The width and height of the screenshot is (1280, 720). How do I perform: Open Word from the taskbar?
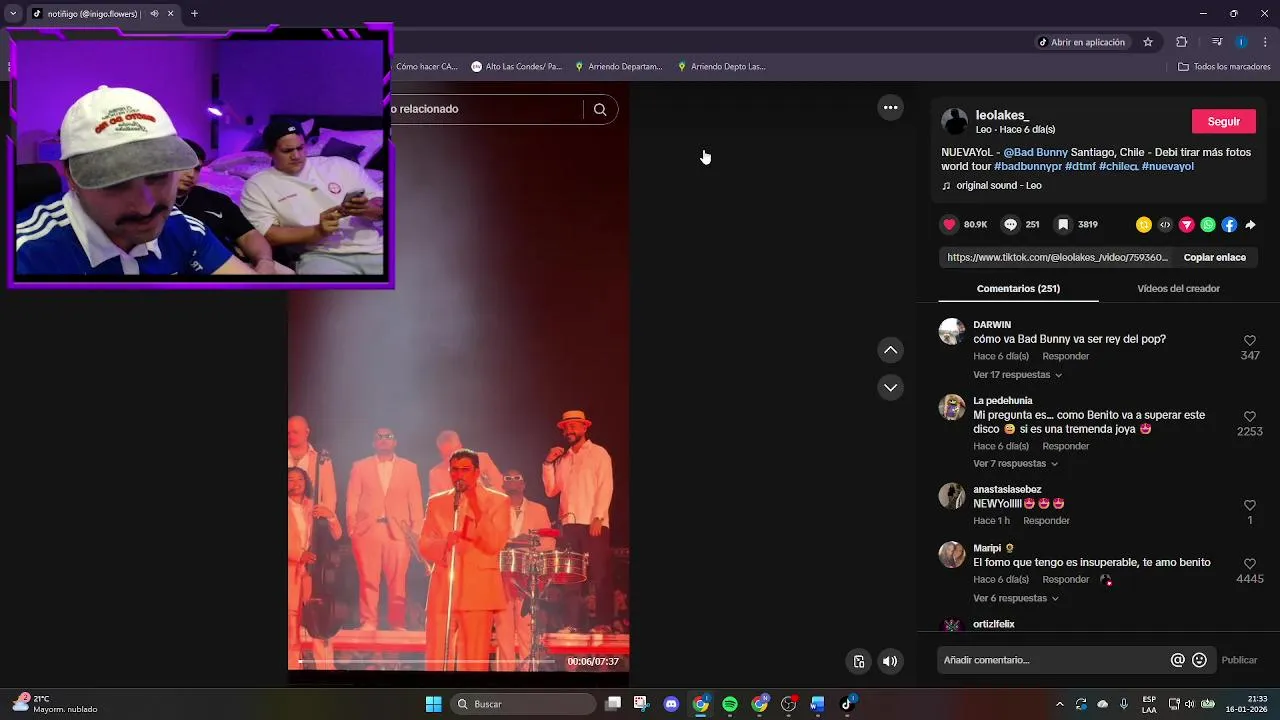point(817,704)
